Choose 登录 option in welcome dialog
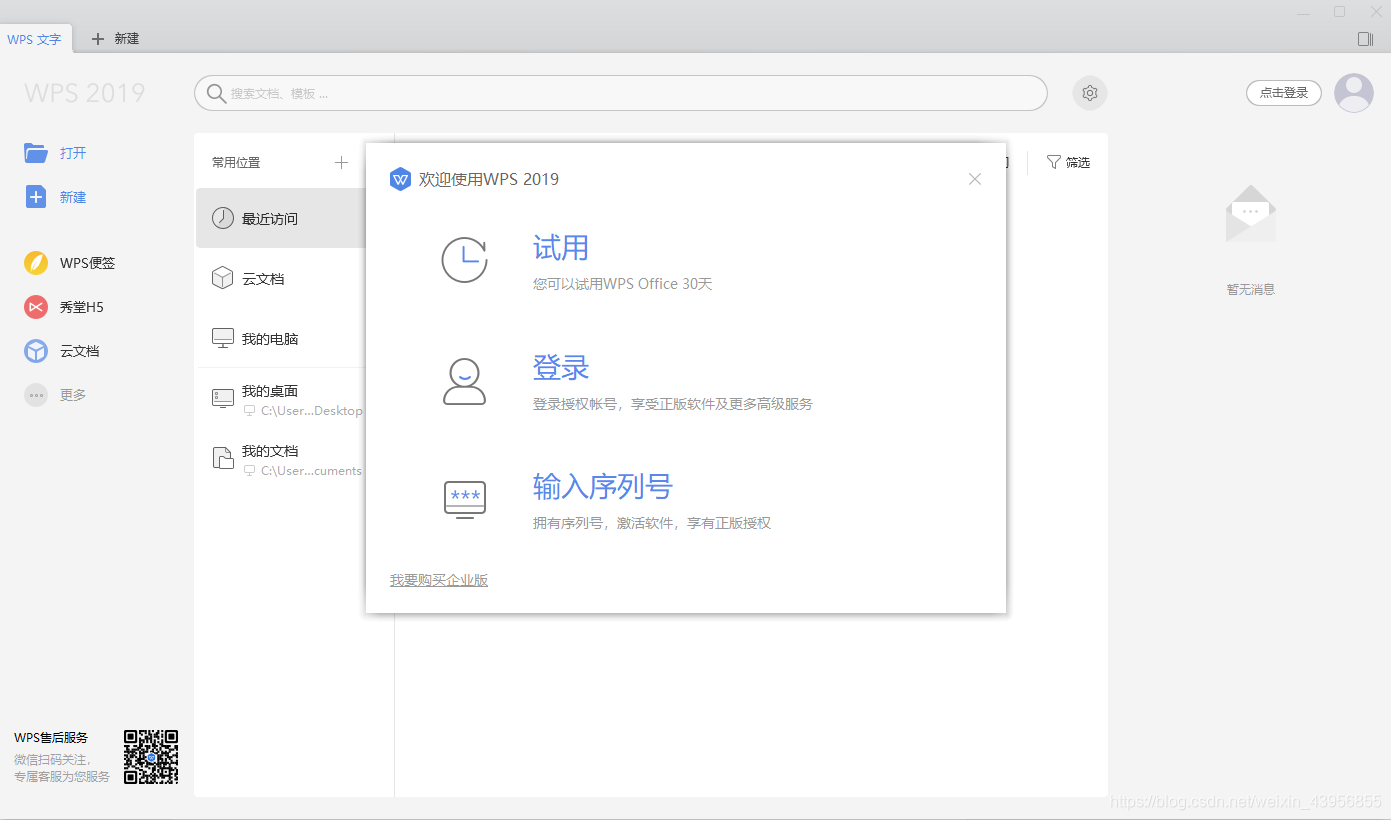 (x=561, y=368)
